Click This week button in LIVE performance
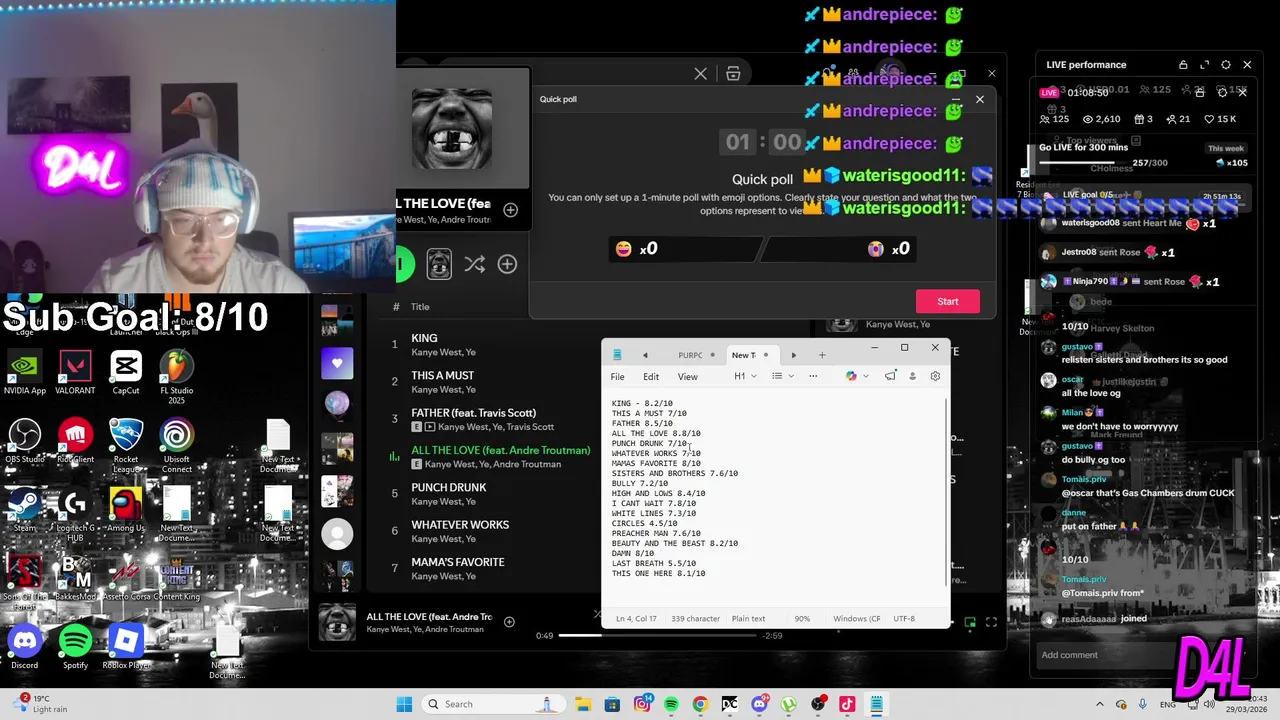This screenshot has width=1280, height=720. tap(1226, 148)
